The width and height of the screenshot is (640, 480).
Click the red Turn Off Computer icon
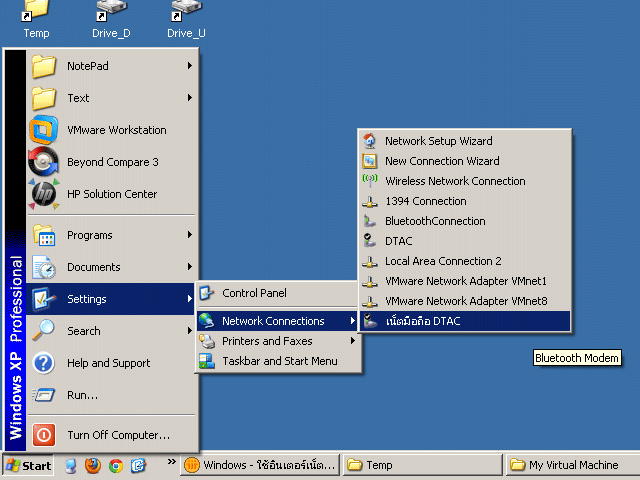[44, 435]
